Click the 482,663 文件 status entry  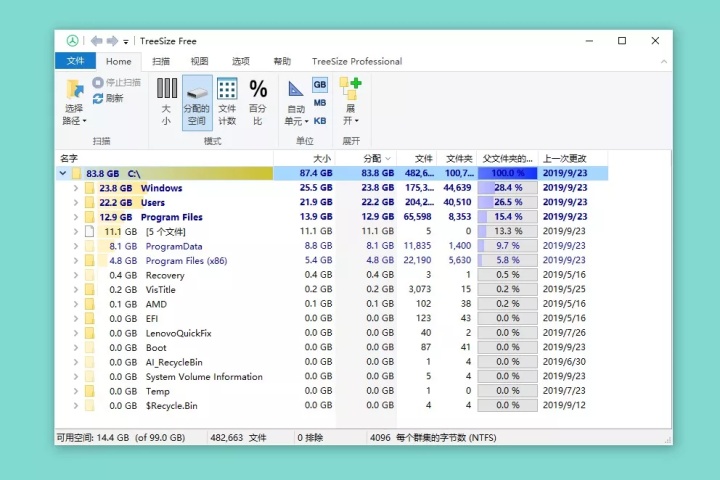(238, 438)
